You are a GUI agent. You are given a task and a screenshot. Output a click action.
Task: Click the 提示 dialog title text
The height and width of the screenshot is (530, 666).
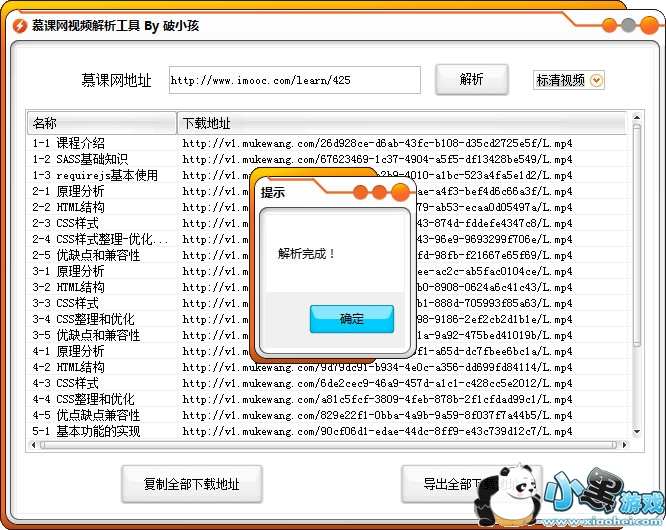click(273, 192)
